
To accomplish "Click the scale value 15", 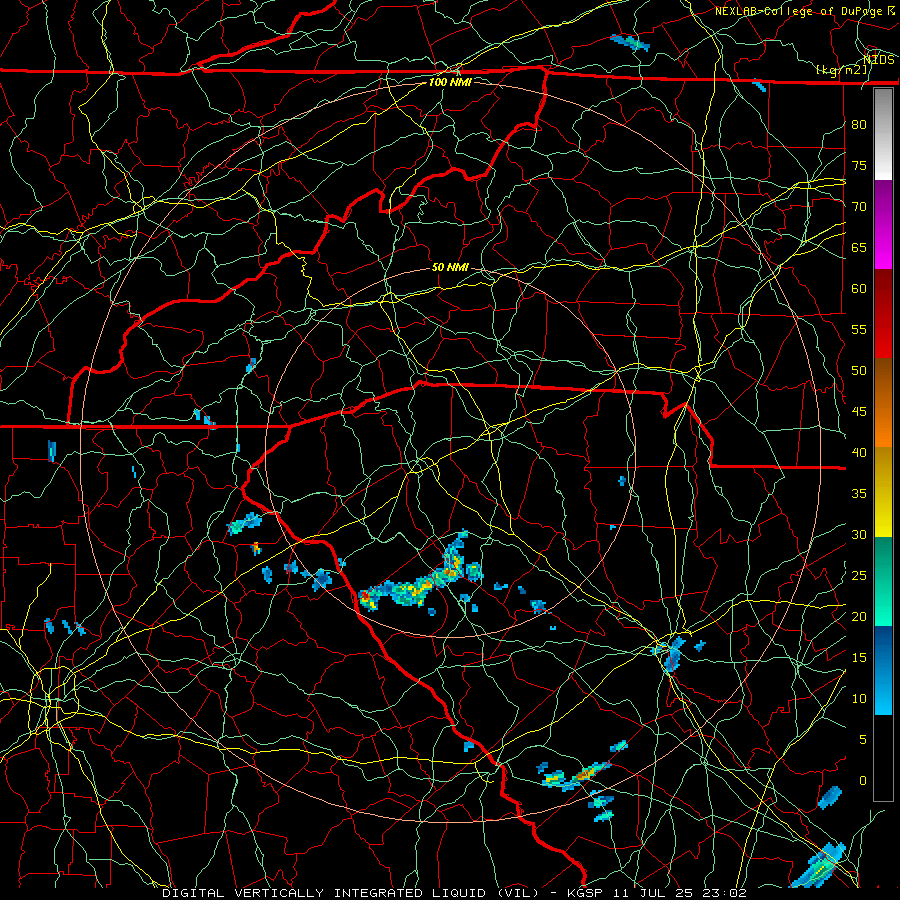I will click(x=859, y=657).
